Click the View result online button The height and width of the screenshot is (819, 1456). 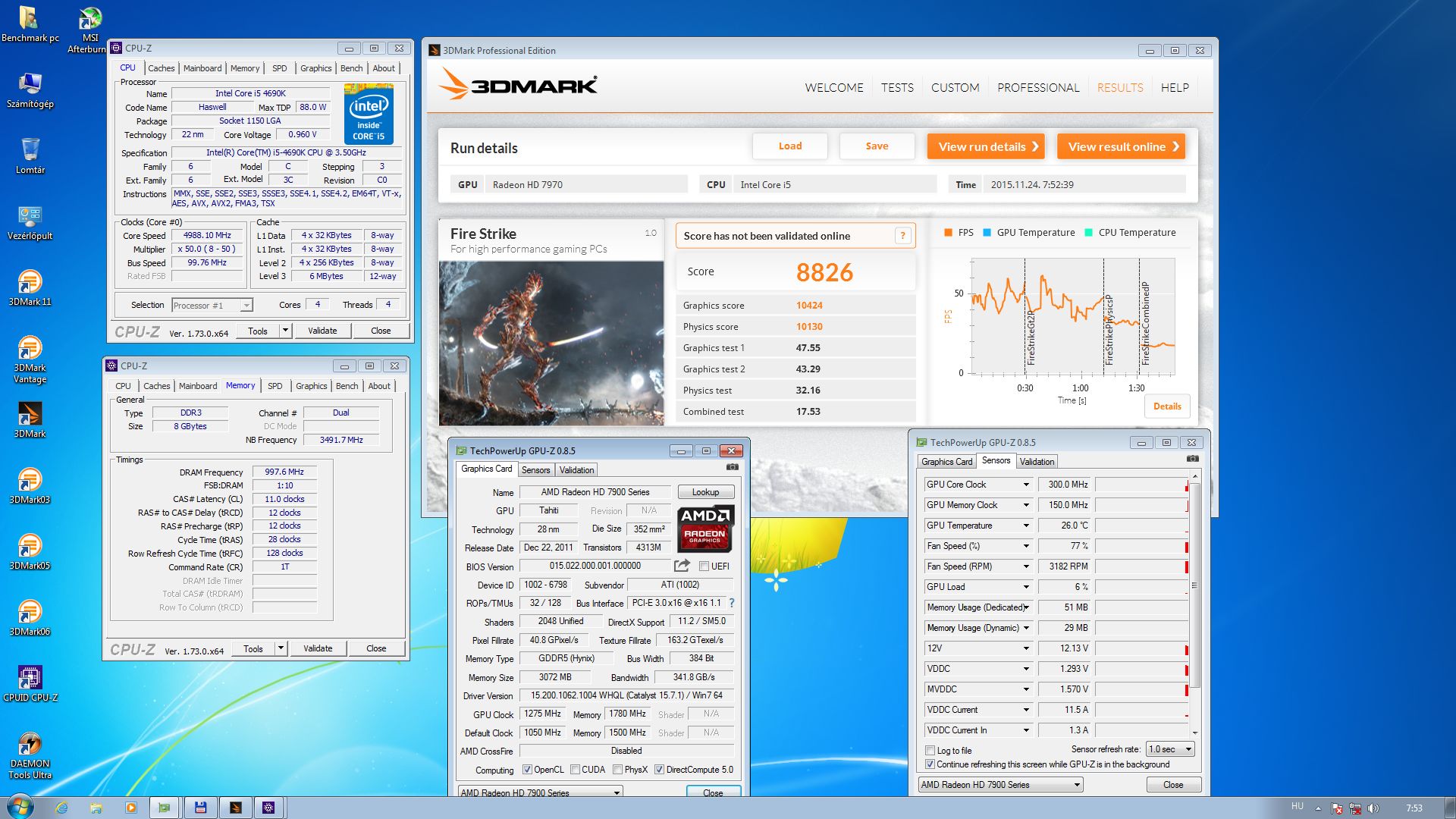coord(1121,146)
